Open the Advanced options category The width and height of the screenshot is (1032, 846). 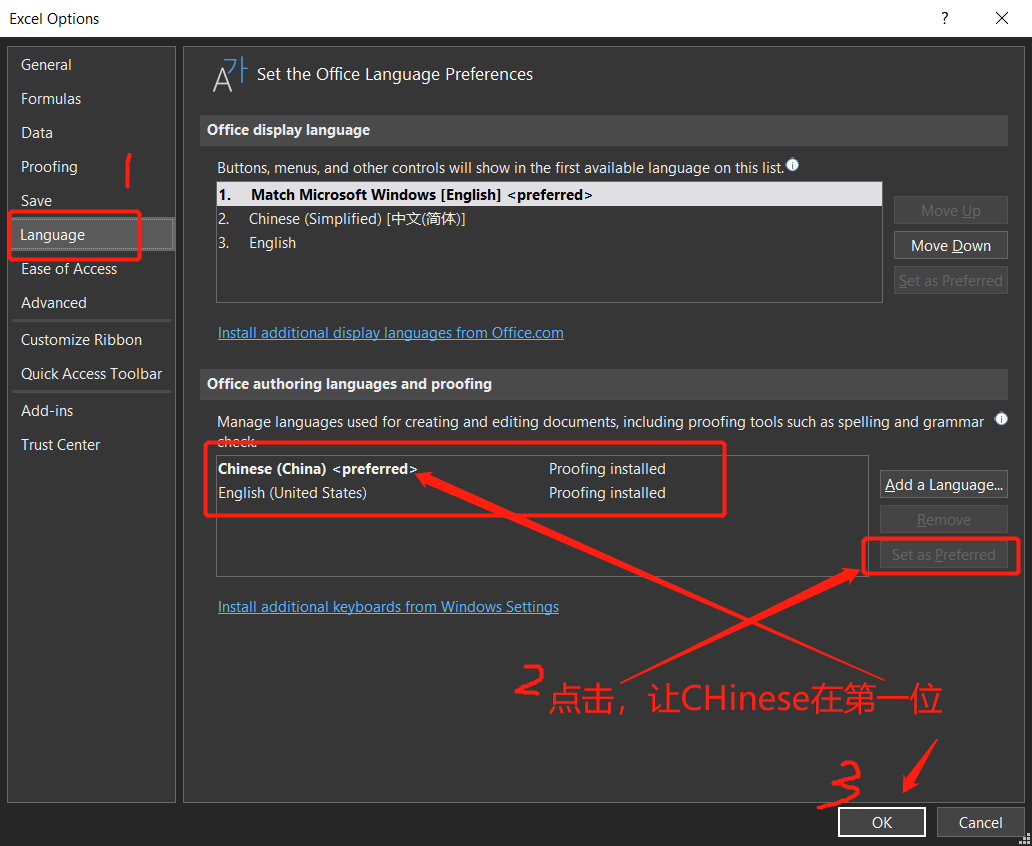pos(92,303)
